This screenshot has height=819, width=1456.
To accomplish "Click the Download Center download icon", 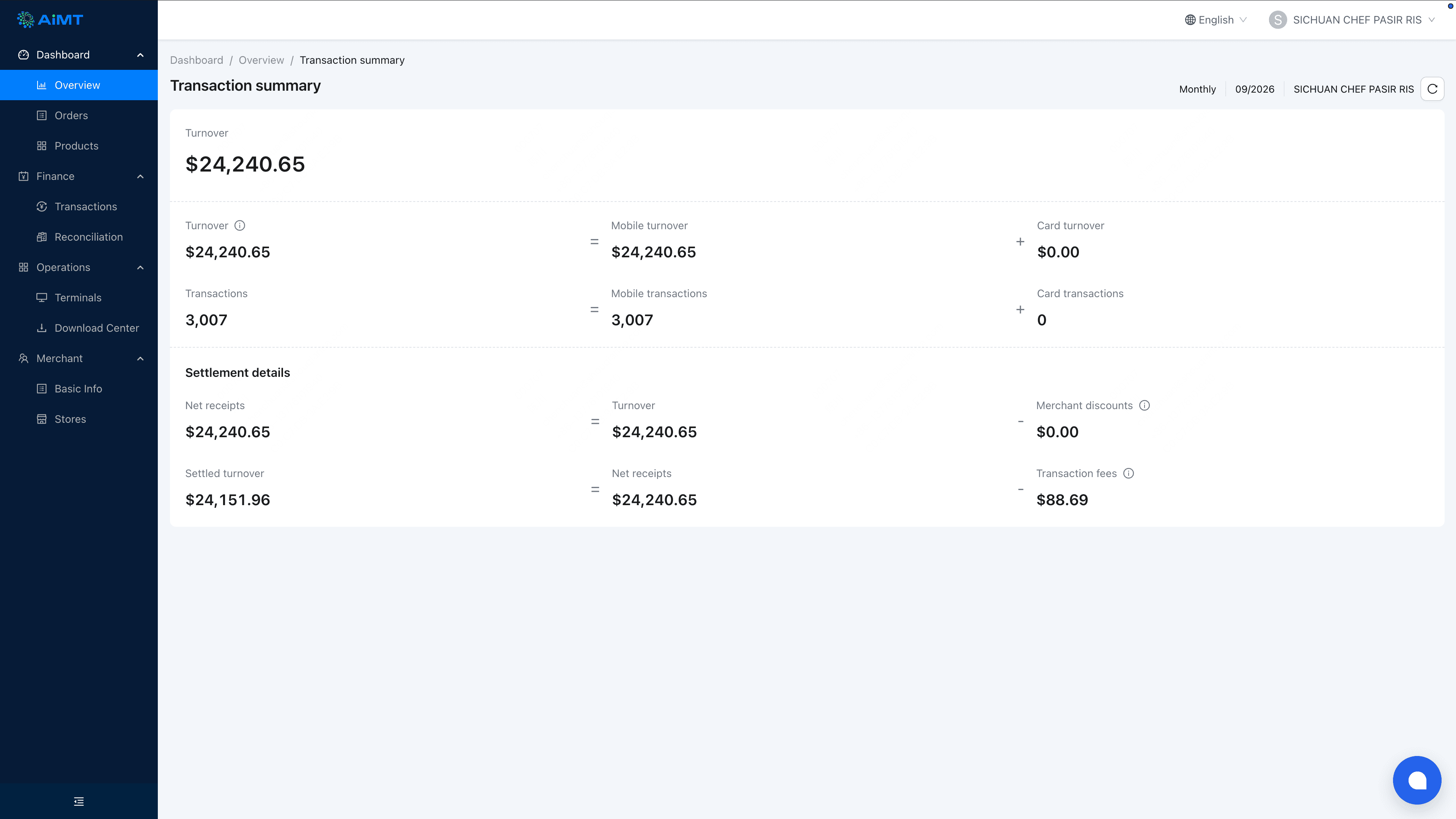I will (x=41, y=328).
